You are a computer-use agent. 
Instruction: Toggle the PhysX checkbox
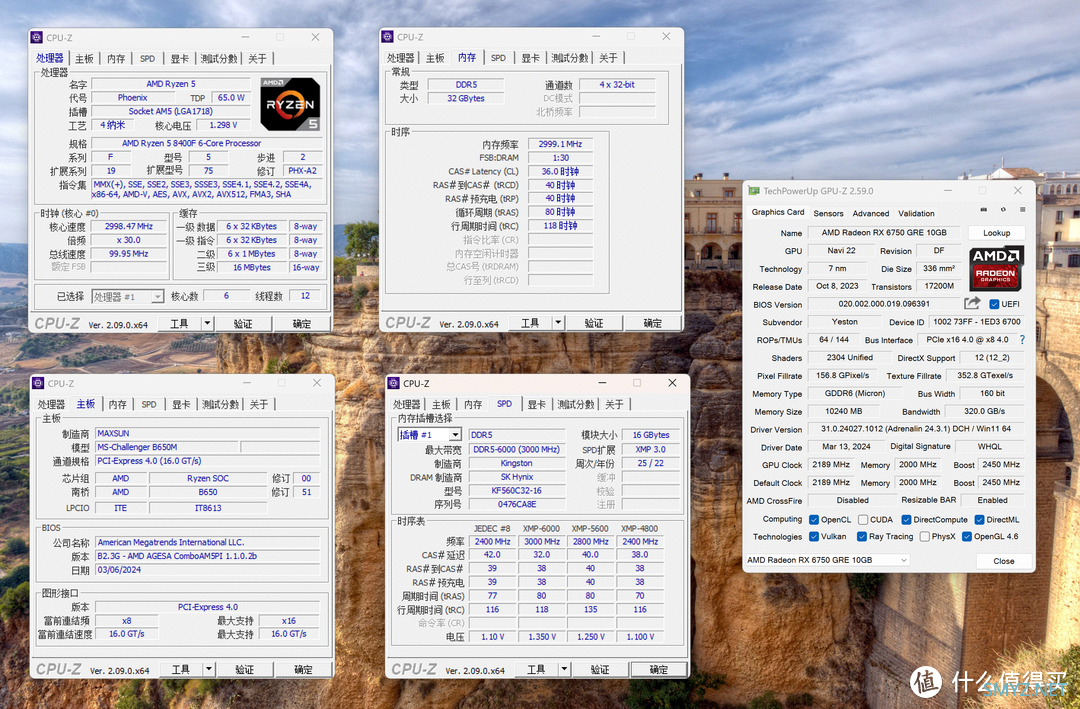click(x=924, y=537)
